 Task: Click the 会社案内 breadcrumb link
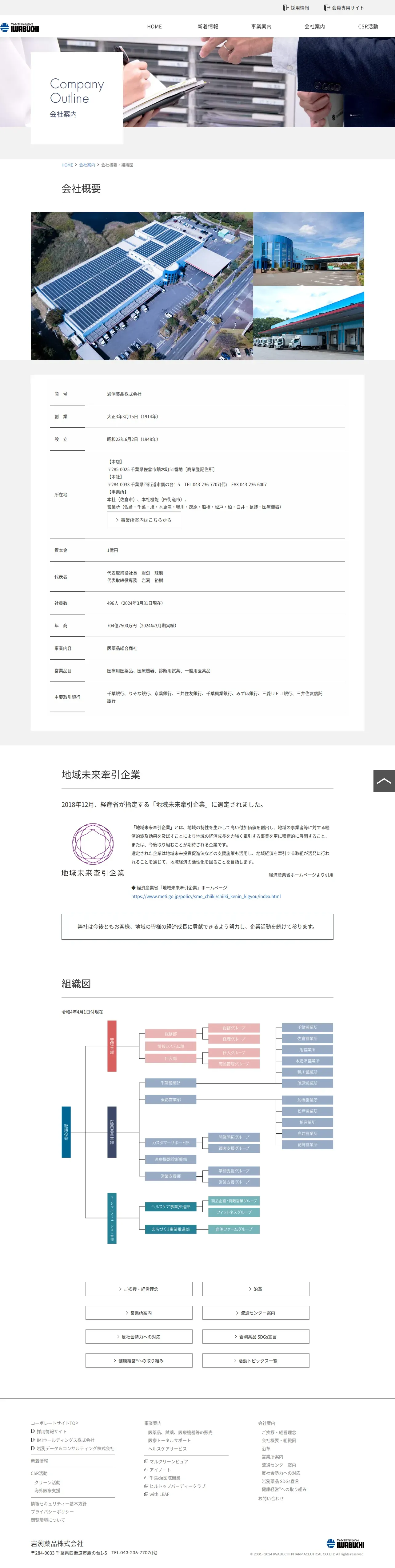[x=87, y=165]
